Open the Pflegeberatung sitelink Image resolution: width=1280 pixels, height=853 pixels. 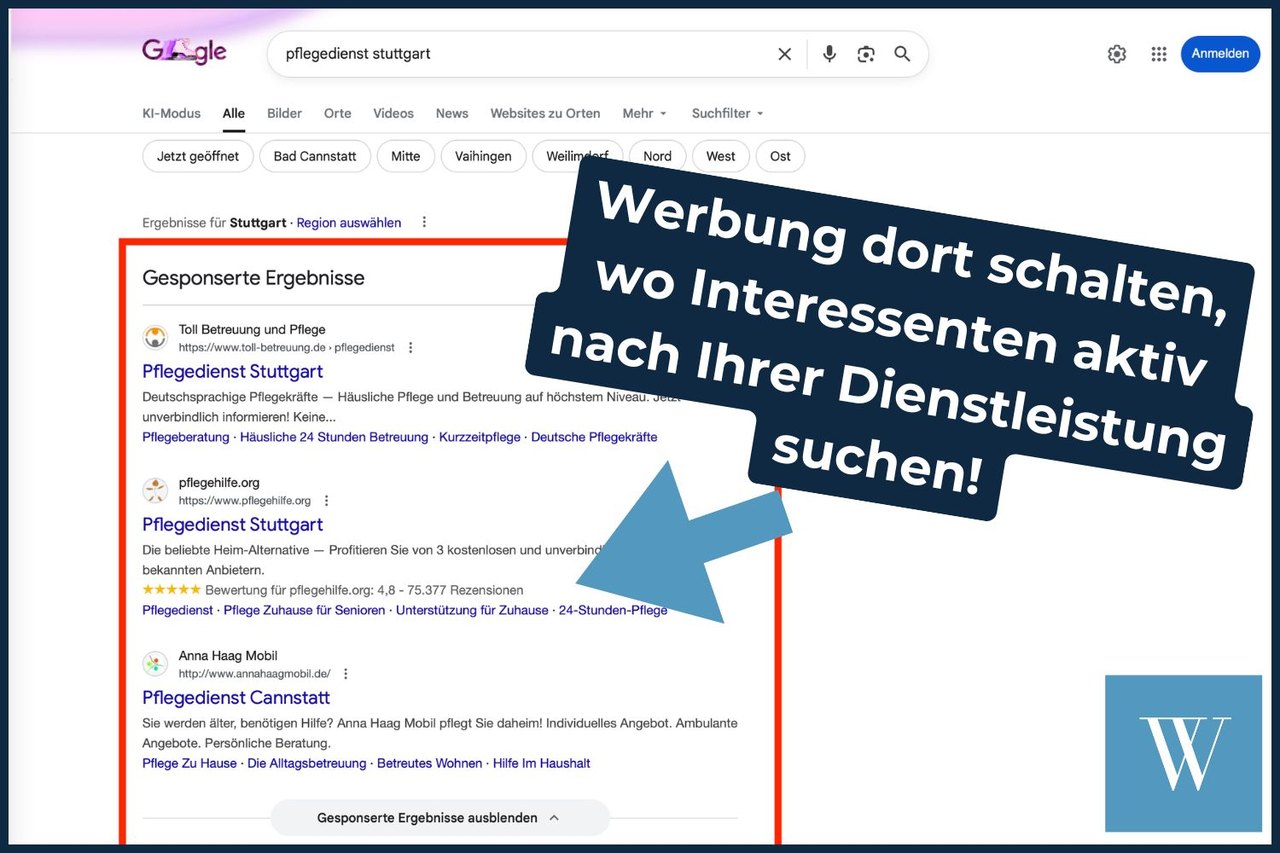(x=186, y=437)
